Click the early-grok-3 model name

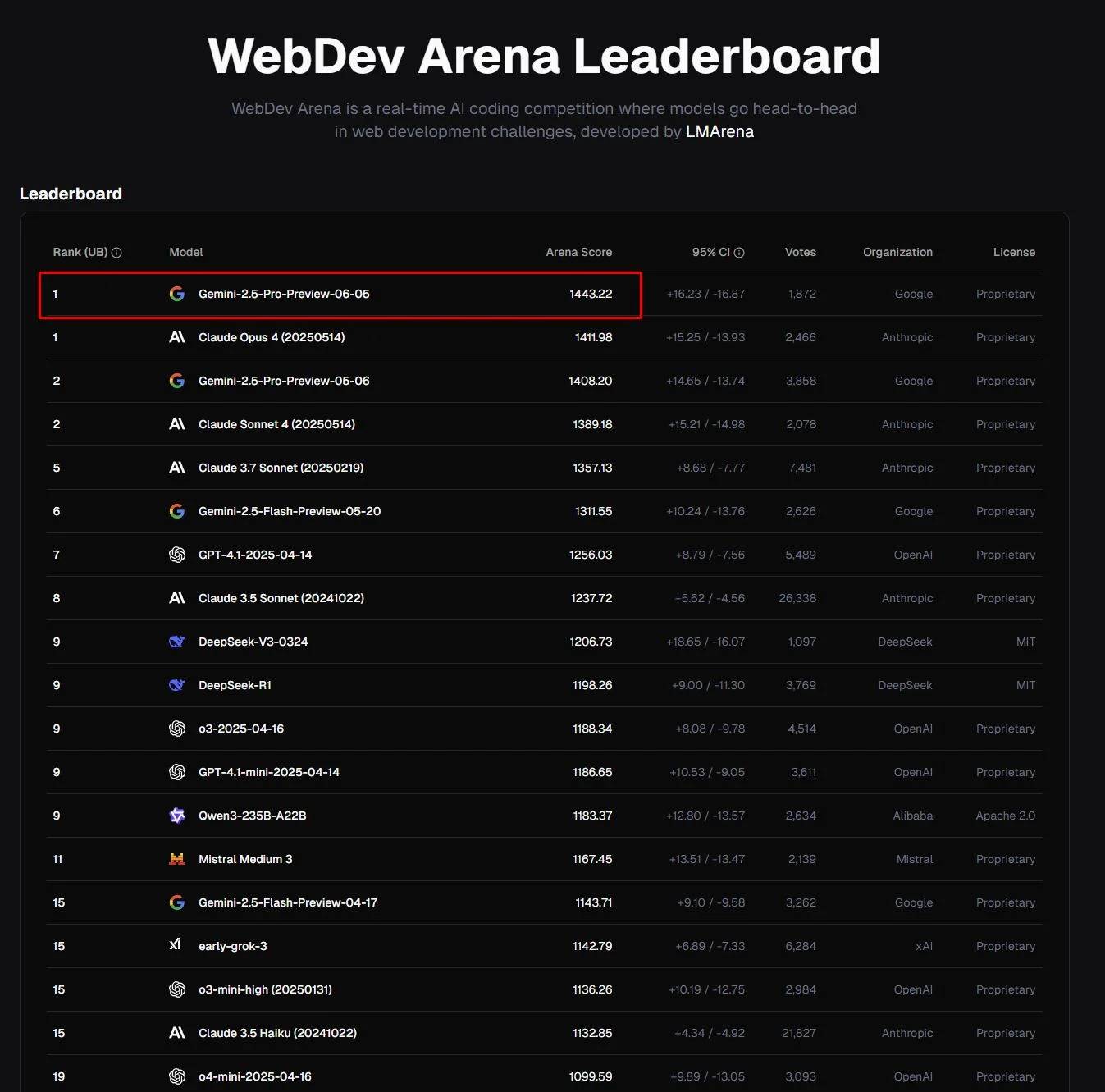point(233,946)
